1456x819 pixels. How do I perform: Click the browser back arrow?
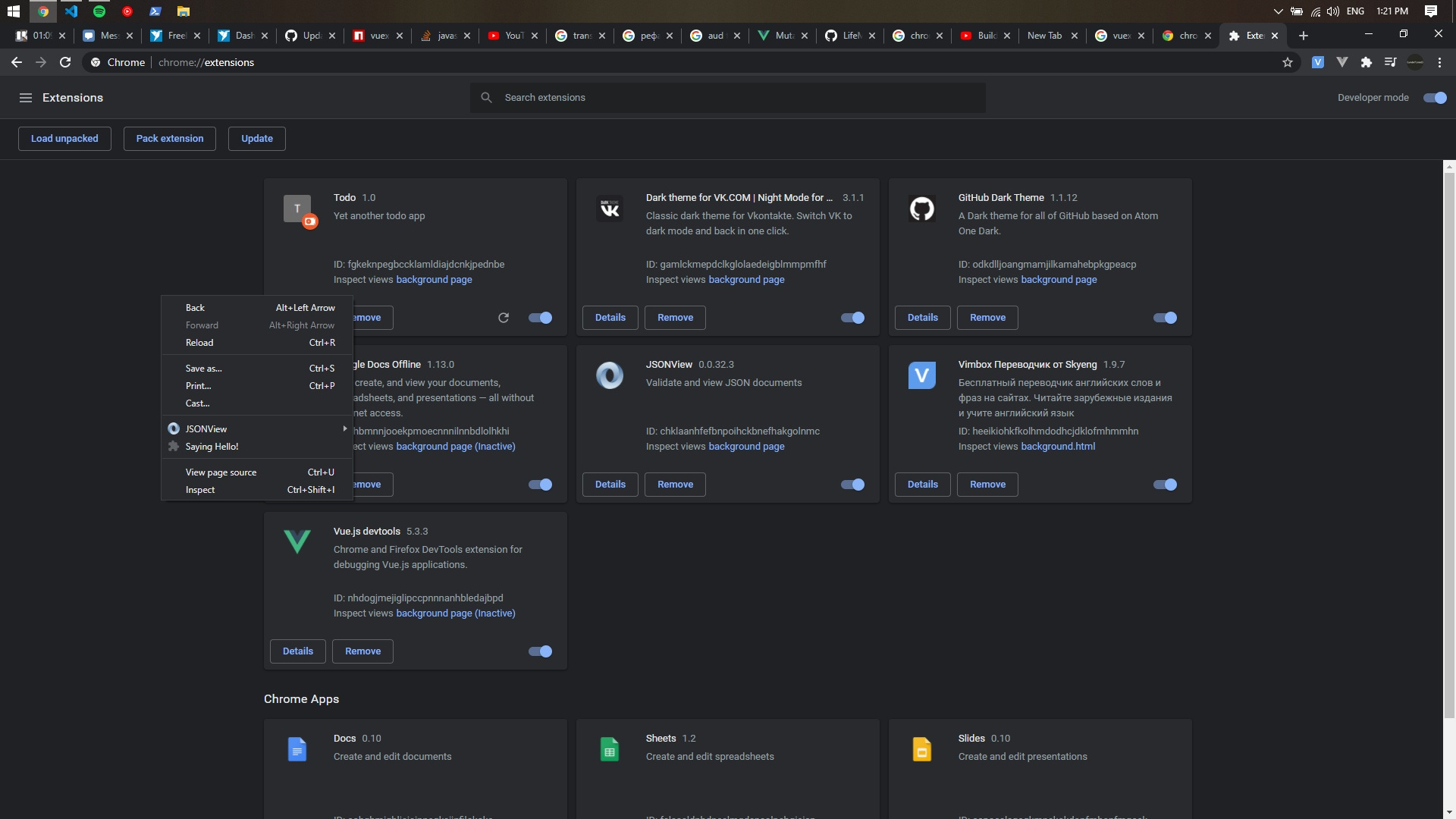(x=17, y=62)
